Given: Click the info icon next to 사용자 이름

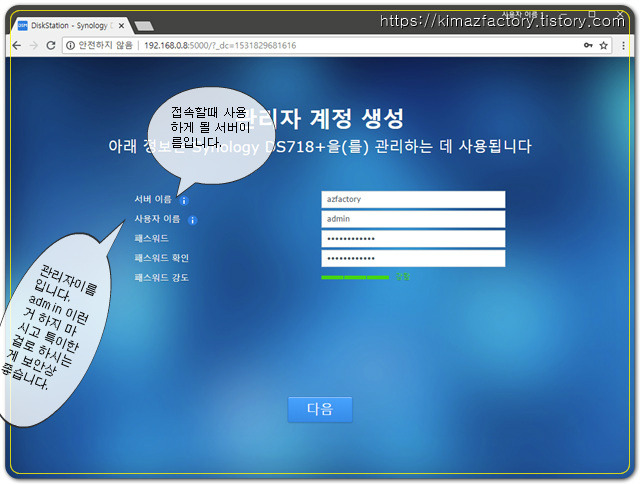Looking at the screenshot, I should (x=192, y=220).
